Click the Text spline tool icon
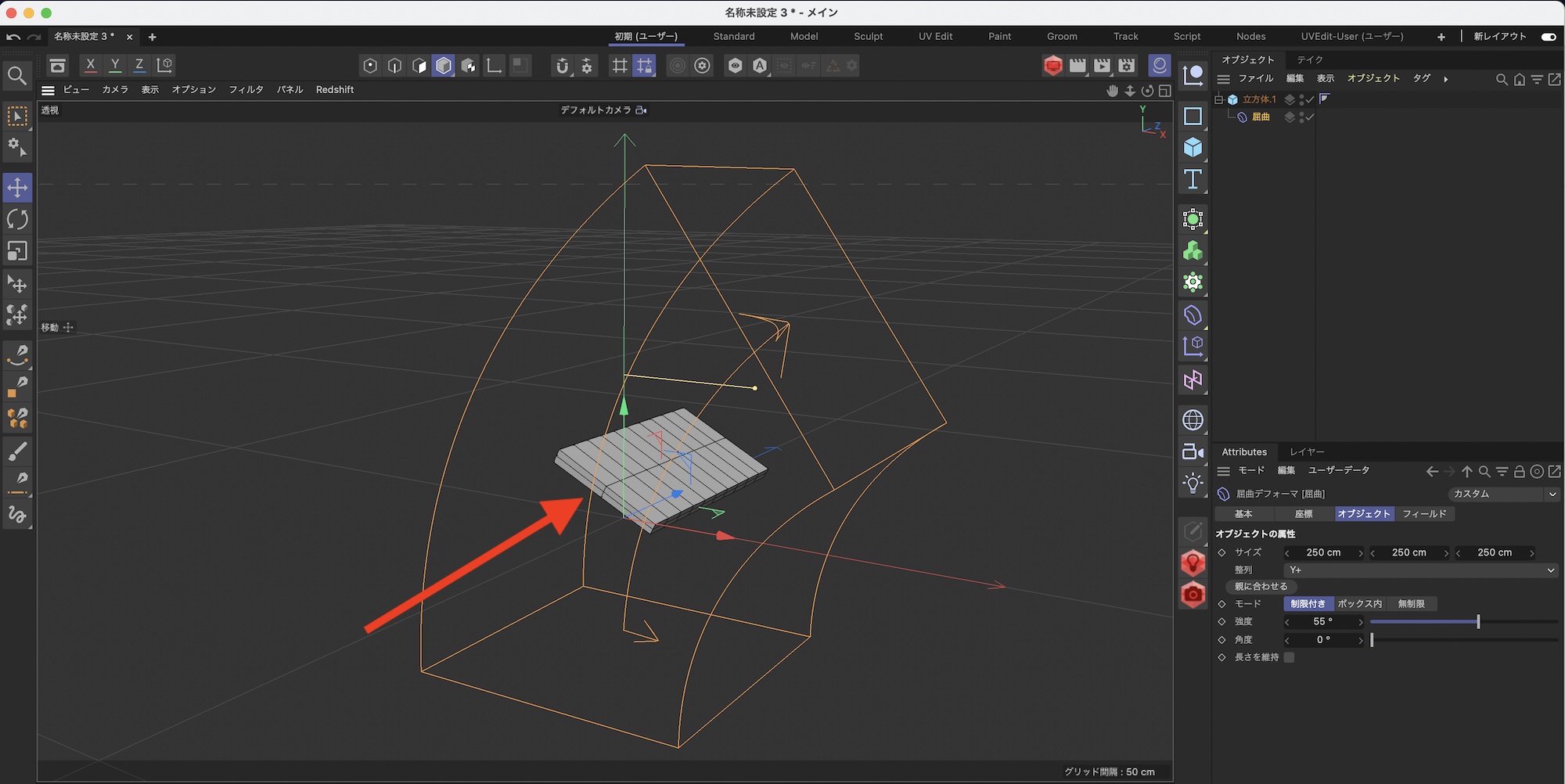 [1193, 179]
